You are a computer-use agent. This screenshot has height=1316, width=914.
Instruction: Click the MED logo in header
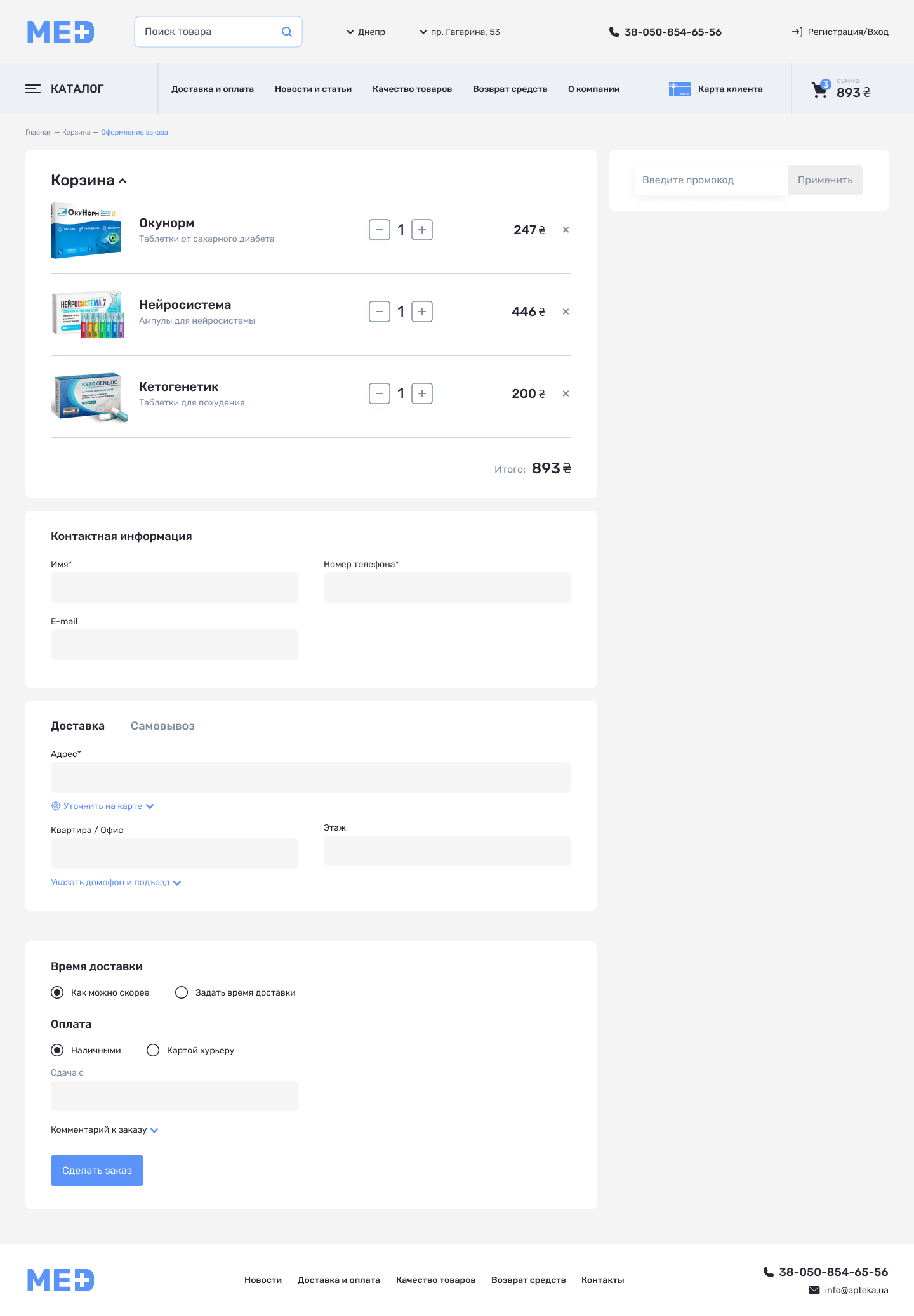[61, 32]
